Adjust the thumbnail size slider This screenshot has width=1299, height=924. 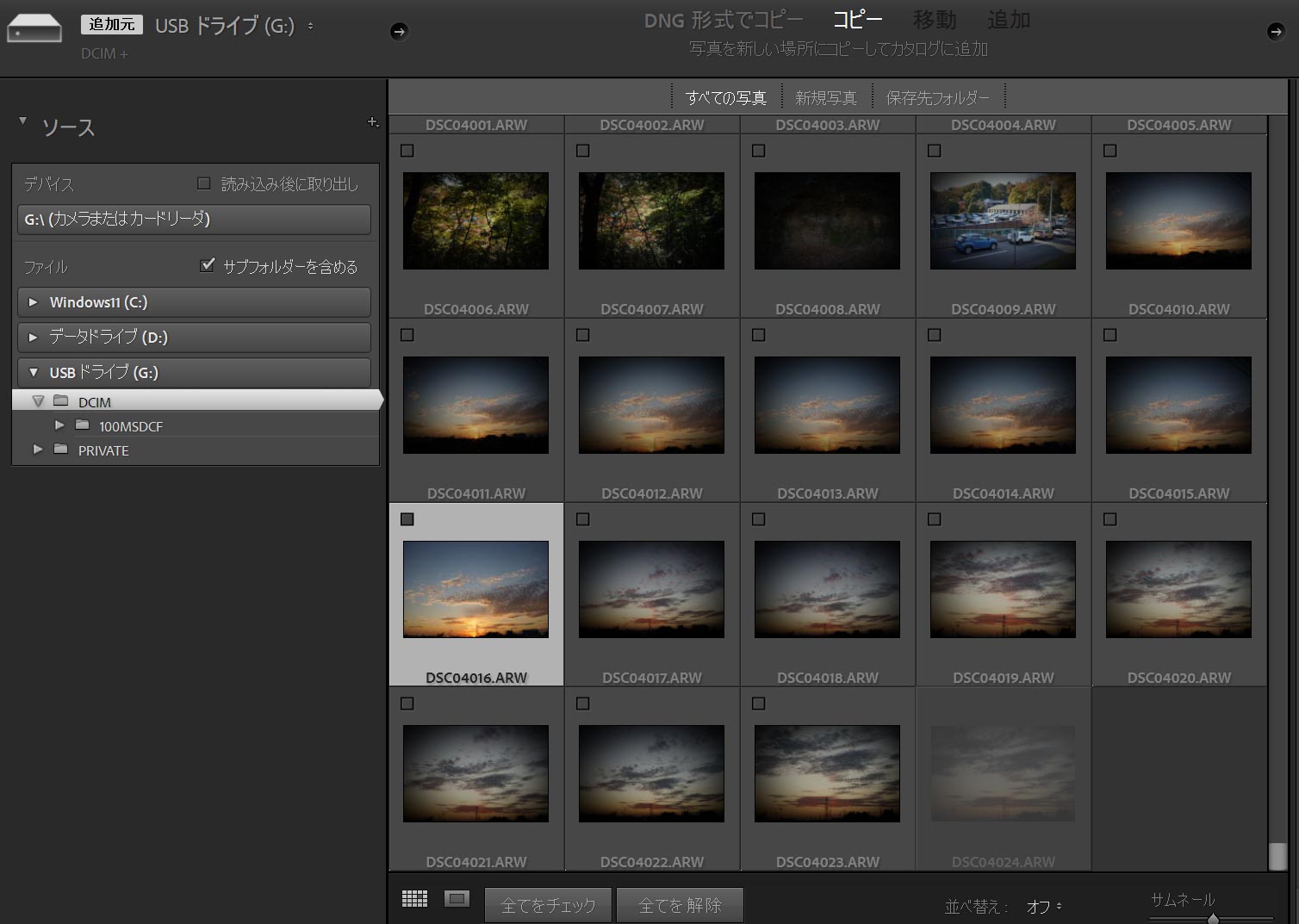click(x=1213, y=919)
